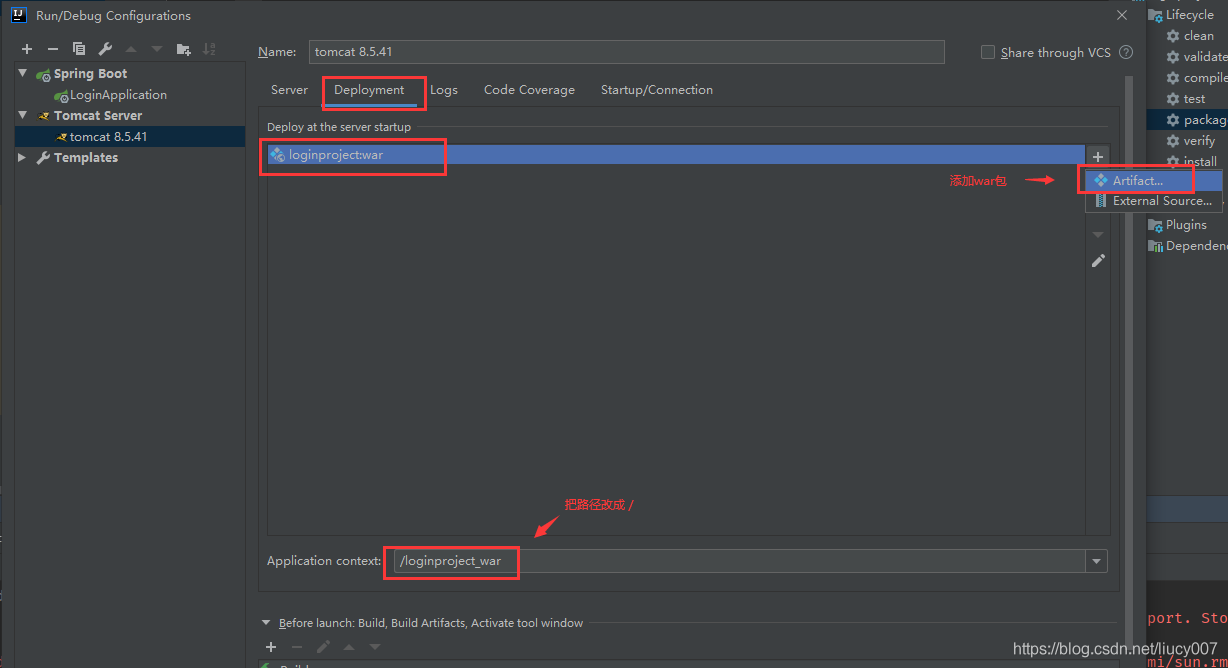Enable Share through VCS checkbox
Image resolution: width=1228 pixels, height=668 pixels.
coord(988,52)
